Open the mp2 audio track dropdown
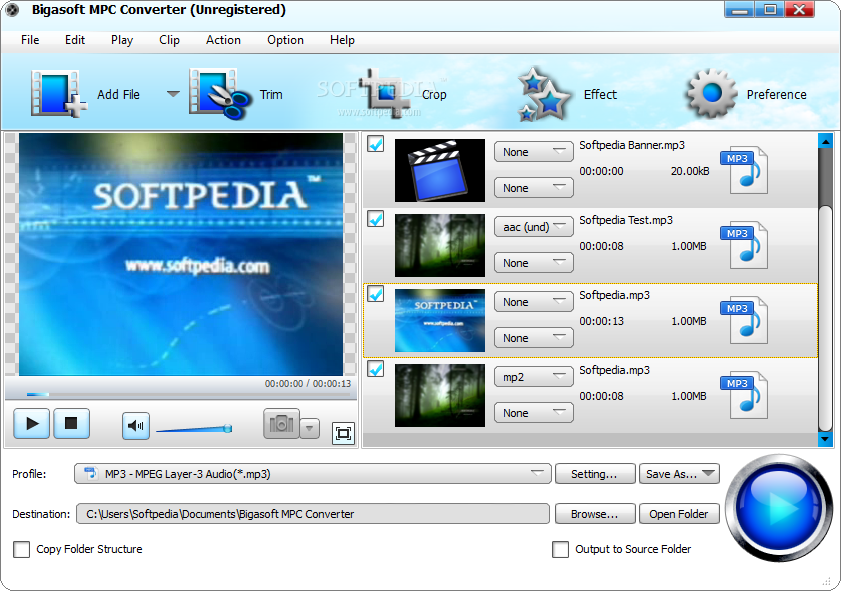 pyautogui.click(x=534, y=377)
